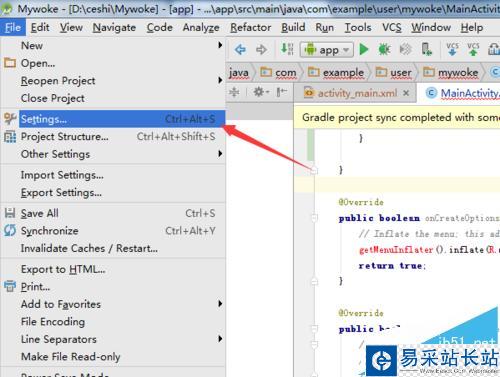The image size is (500, 377).
Task: Open the Code menu
Action: pos(159,27)
